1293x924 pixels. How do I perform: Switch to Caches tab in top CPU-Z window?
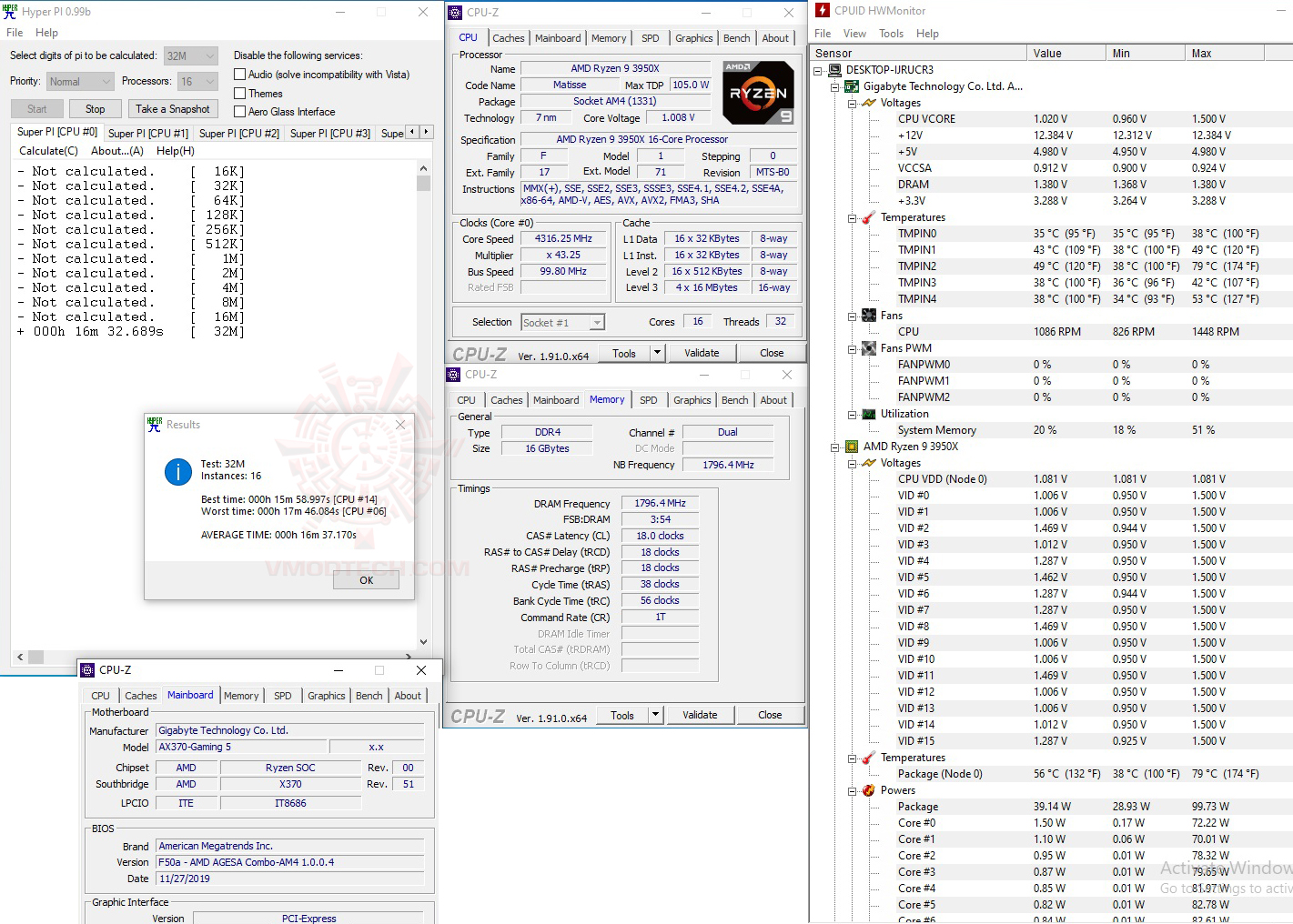point(508,38)
